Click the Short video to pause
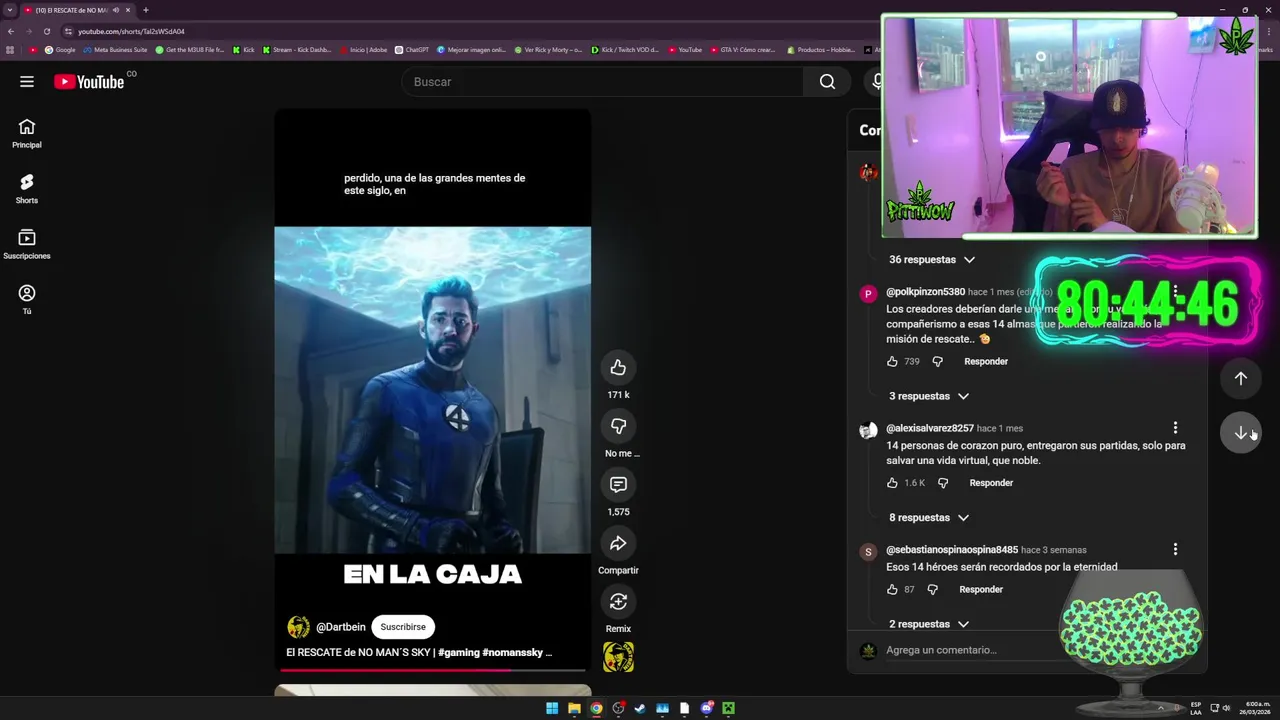This screenshot has width=1280, height=720. click(432, 390)
